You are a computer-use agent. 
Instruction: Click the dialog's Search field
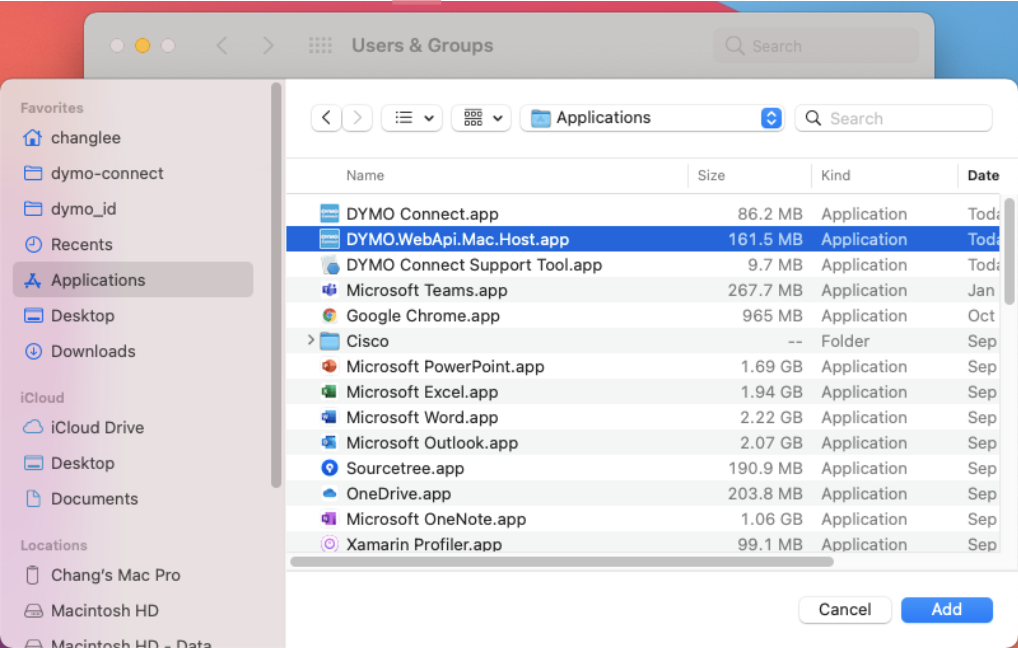(893, 118)
